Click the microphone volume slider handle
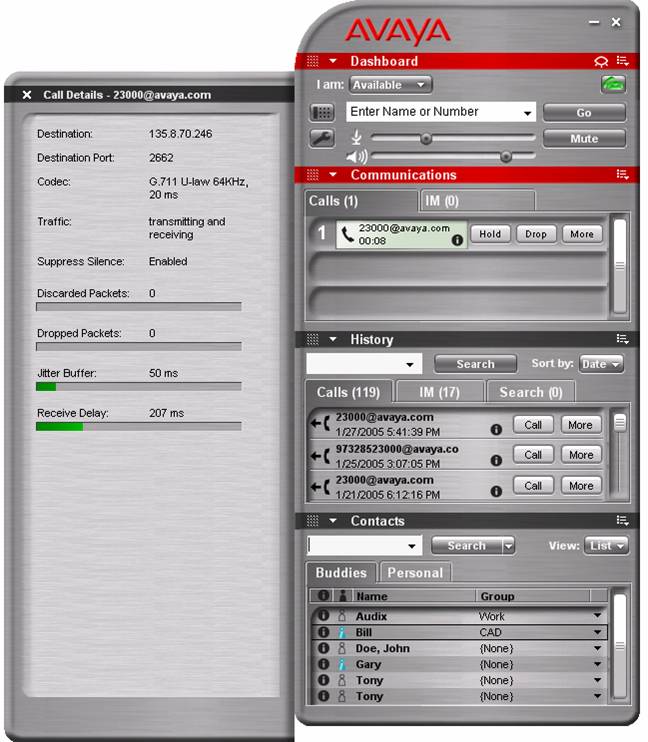Screen dimensions: 648x742 tap(426, 139)
